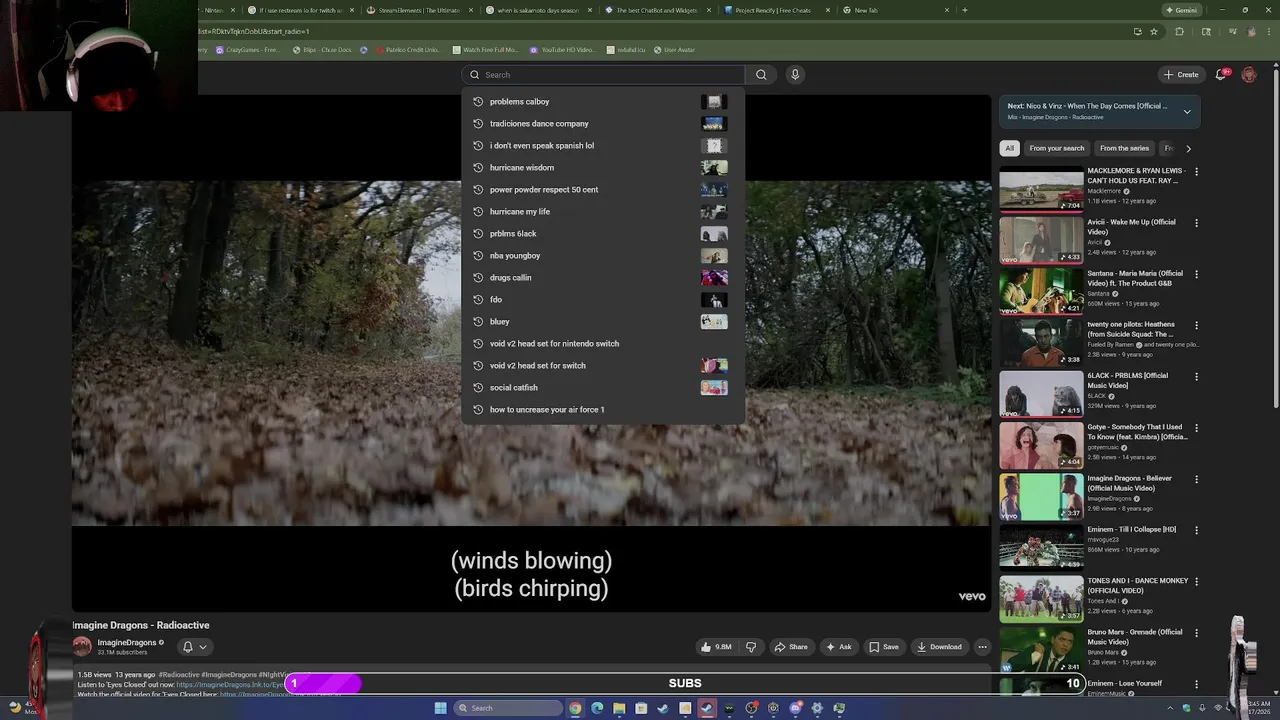The image size is (1280, 720).
Task: Activate voice search microphone icon
Action: coord(795,74)
